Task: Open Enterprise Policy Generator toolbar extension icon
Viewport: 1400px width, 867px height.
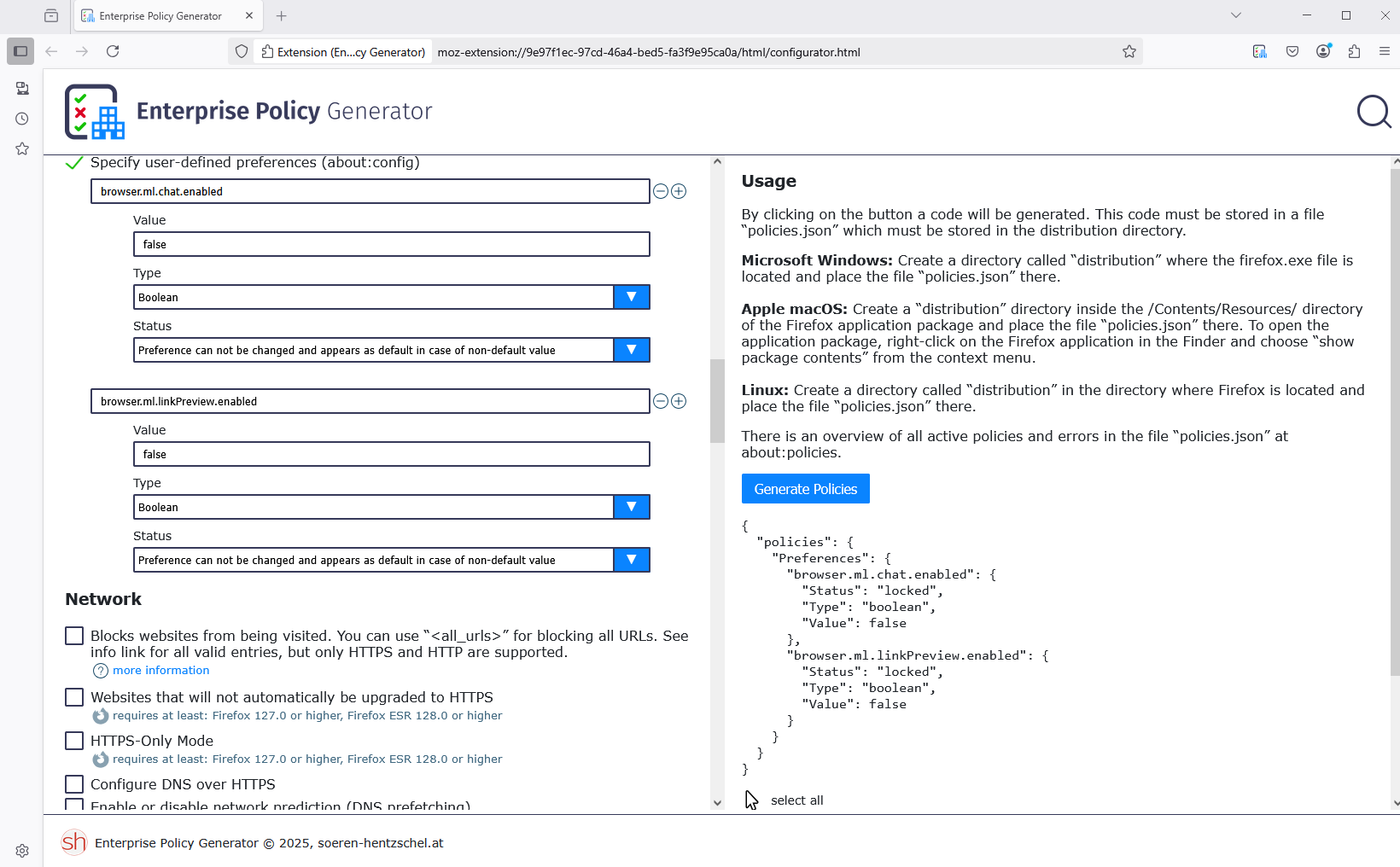Action: click(x=1260, y=51)
